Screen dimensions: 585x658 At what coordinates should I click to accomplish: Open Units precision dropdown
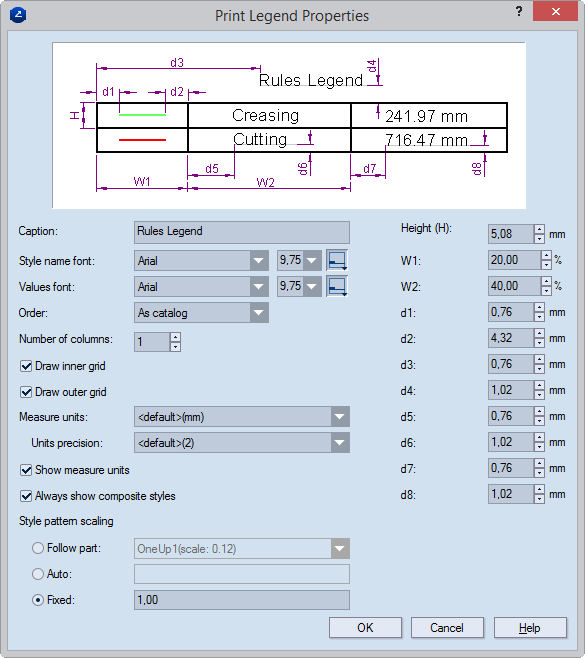tap(340, 443)
